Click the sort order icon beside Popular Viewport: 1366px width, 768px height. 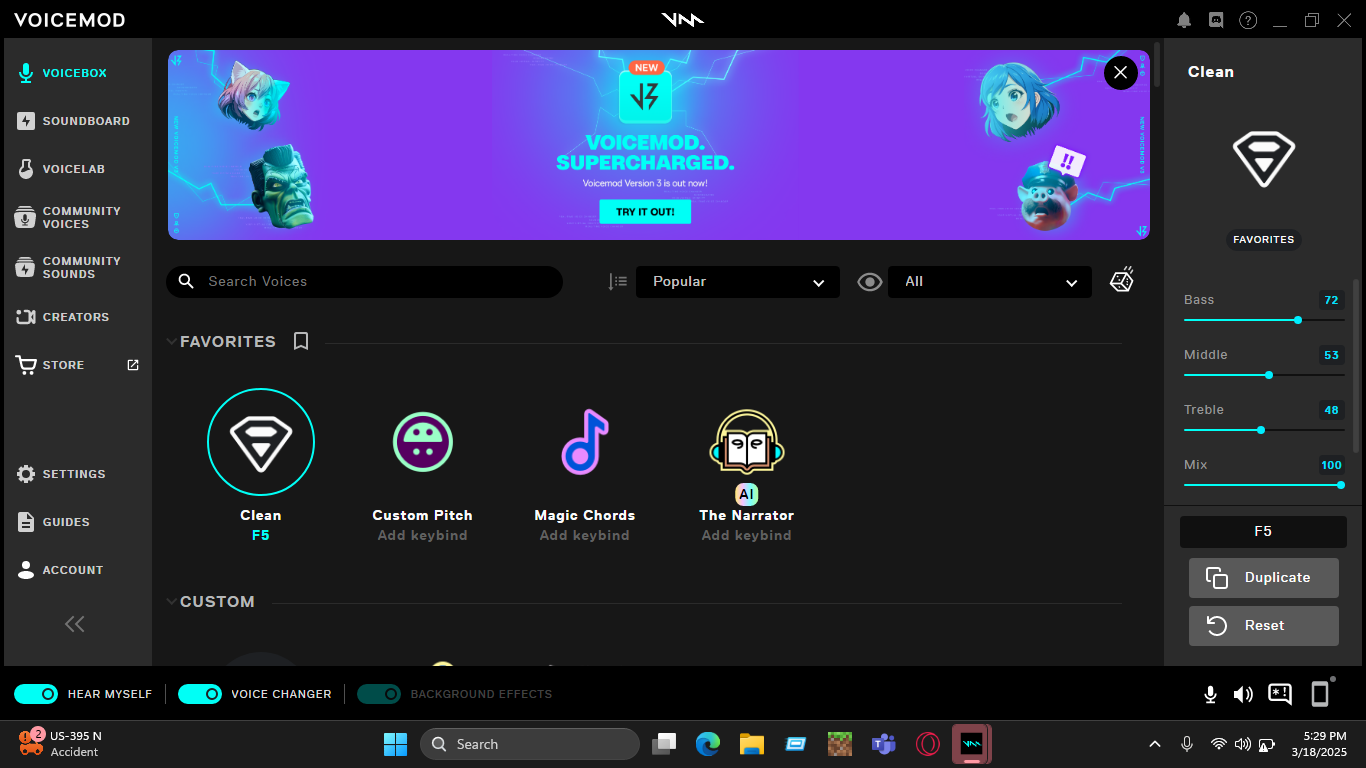(618, 282)
